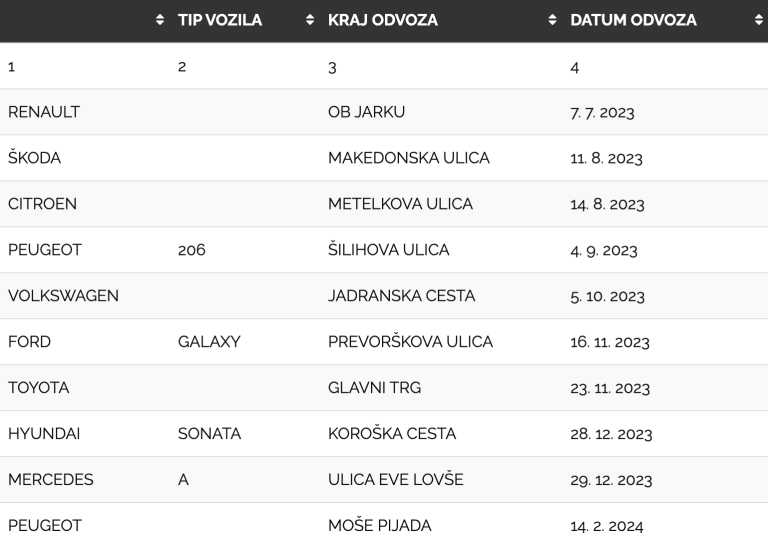The width and height of the screenshot is (768, 553).
Task: Click the sort arrows next to TIP VOZILA
Action: click(x=310, y=20)
